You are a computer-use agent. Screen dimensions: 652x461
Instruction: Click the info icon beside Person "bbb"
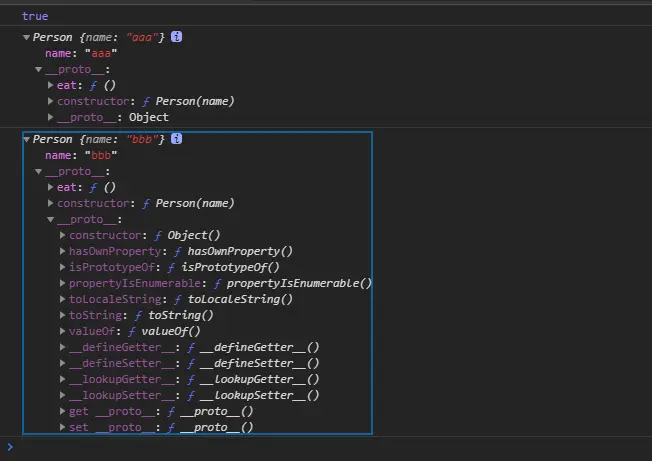(176, 138)
